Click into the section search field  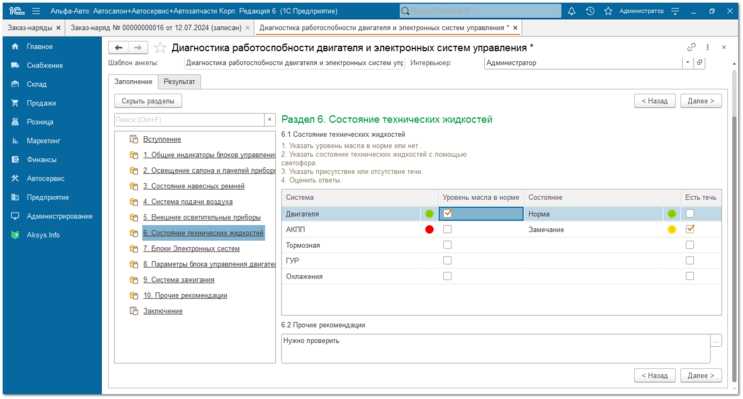coord(190,120)
